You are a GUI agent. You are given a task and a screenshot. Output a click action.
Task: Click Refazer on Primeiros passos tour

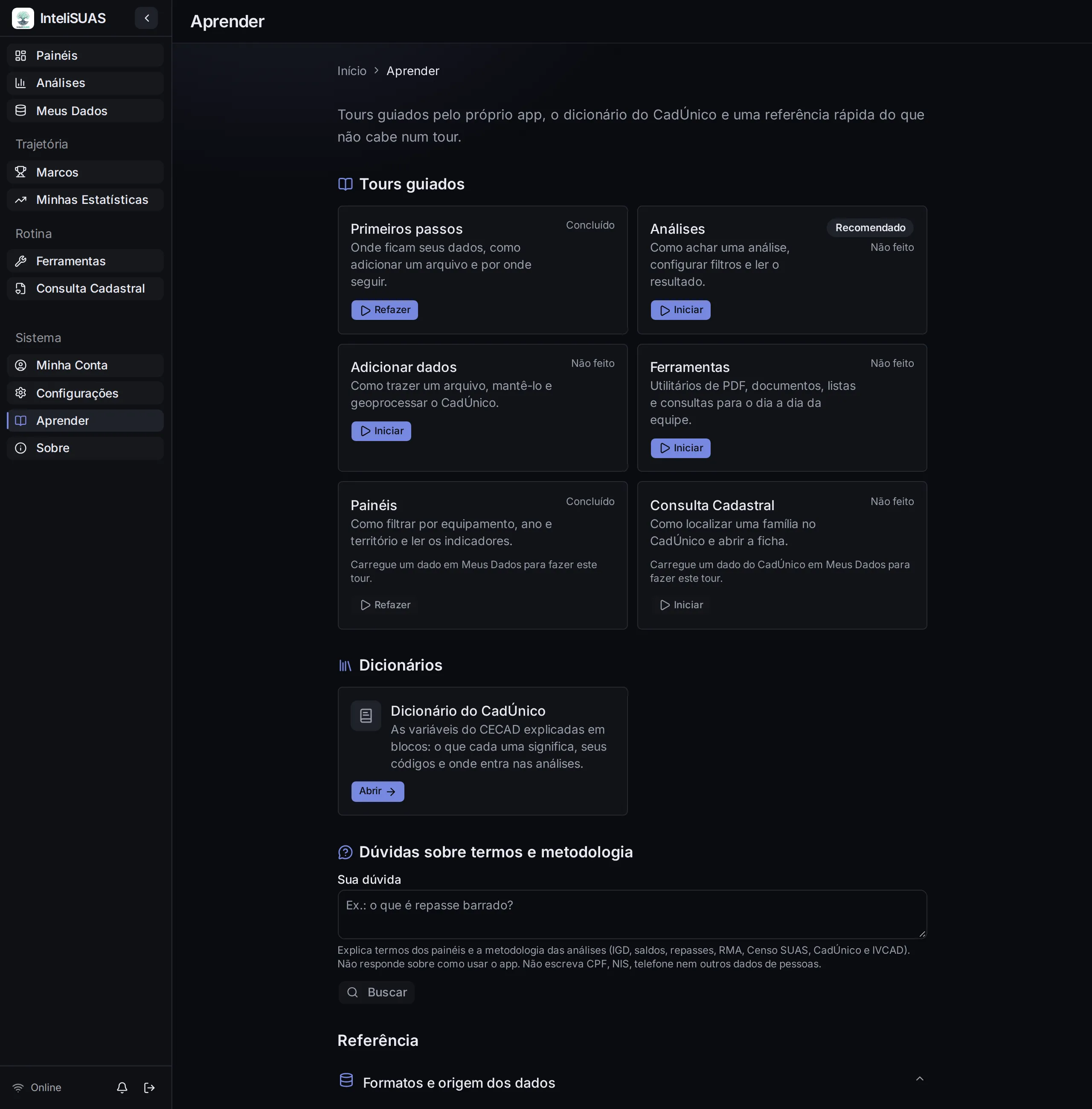[384, 310]
